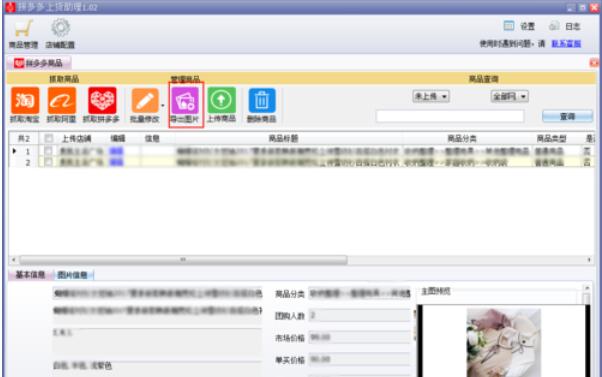Check the checkbox in row 2

48,162
